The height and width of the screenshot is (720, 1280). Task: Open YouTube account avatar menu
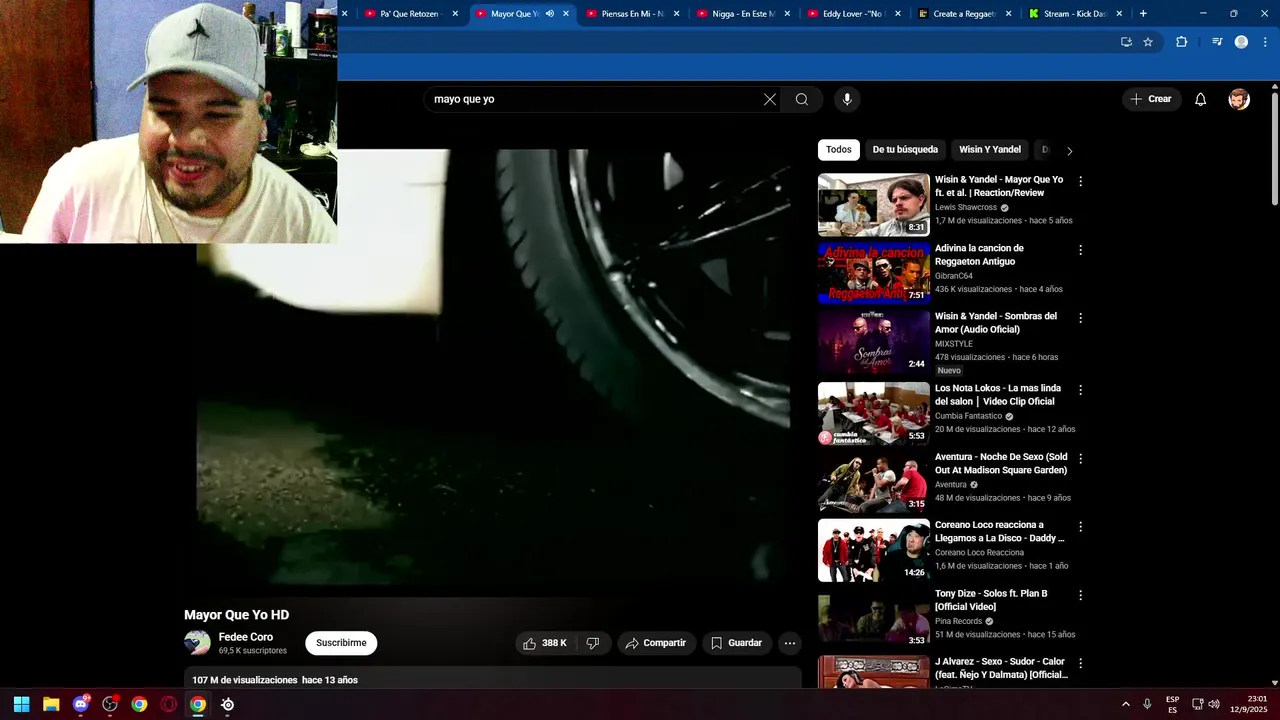(x=1239, y=99)
